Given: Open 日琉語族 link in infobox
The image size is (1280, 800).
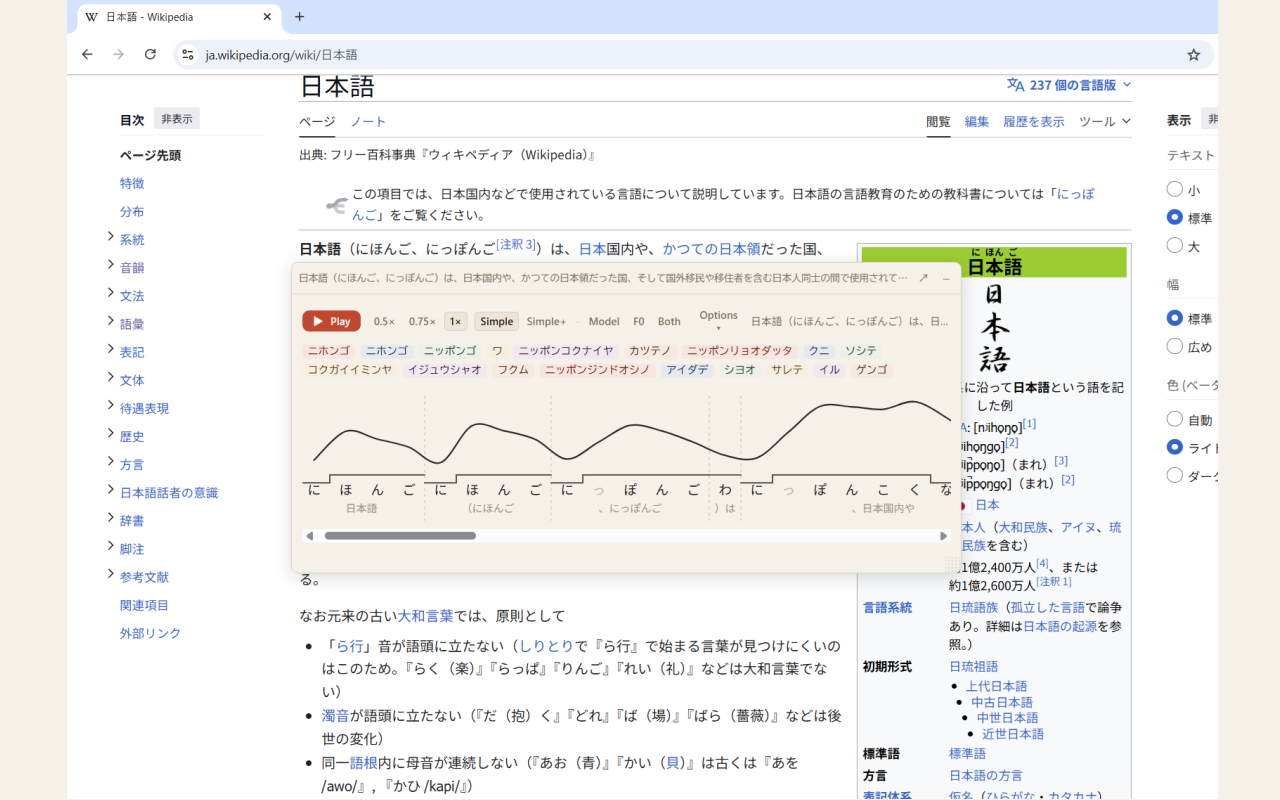Looking at the screenshot, I should 974,607.
